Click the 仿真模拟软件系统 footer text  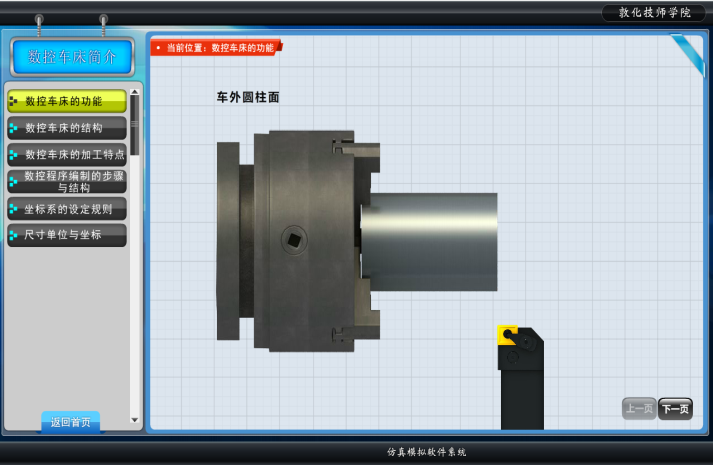tap(427, 452)
